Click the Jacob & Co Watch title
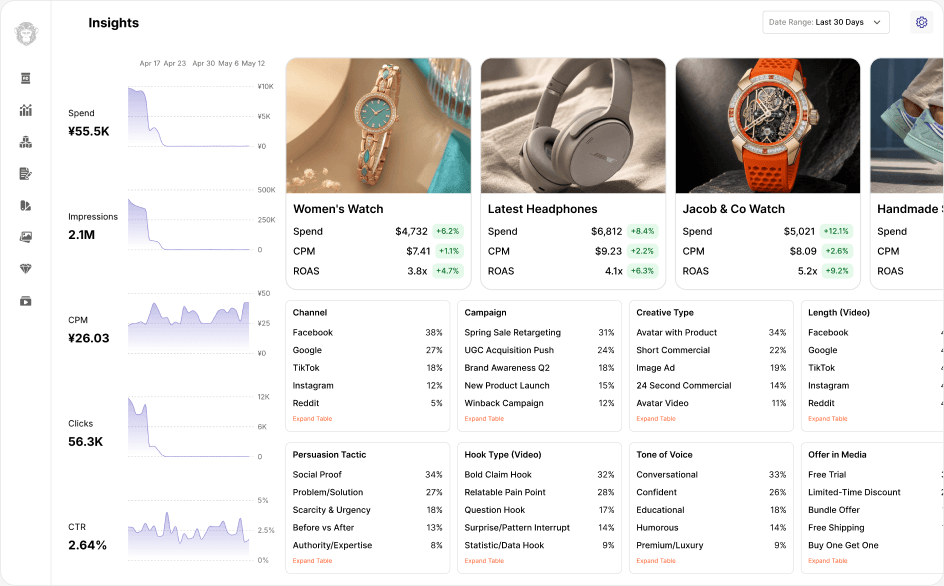This screenshot has height=586, width=944. pos(733,209)
